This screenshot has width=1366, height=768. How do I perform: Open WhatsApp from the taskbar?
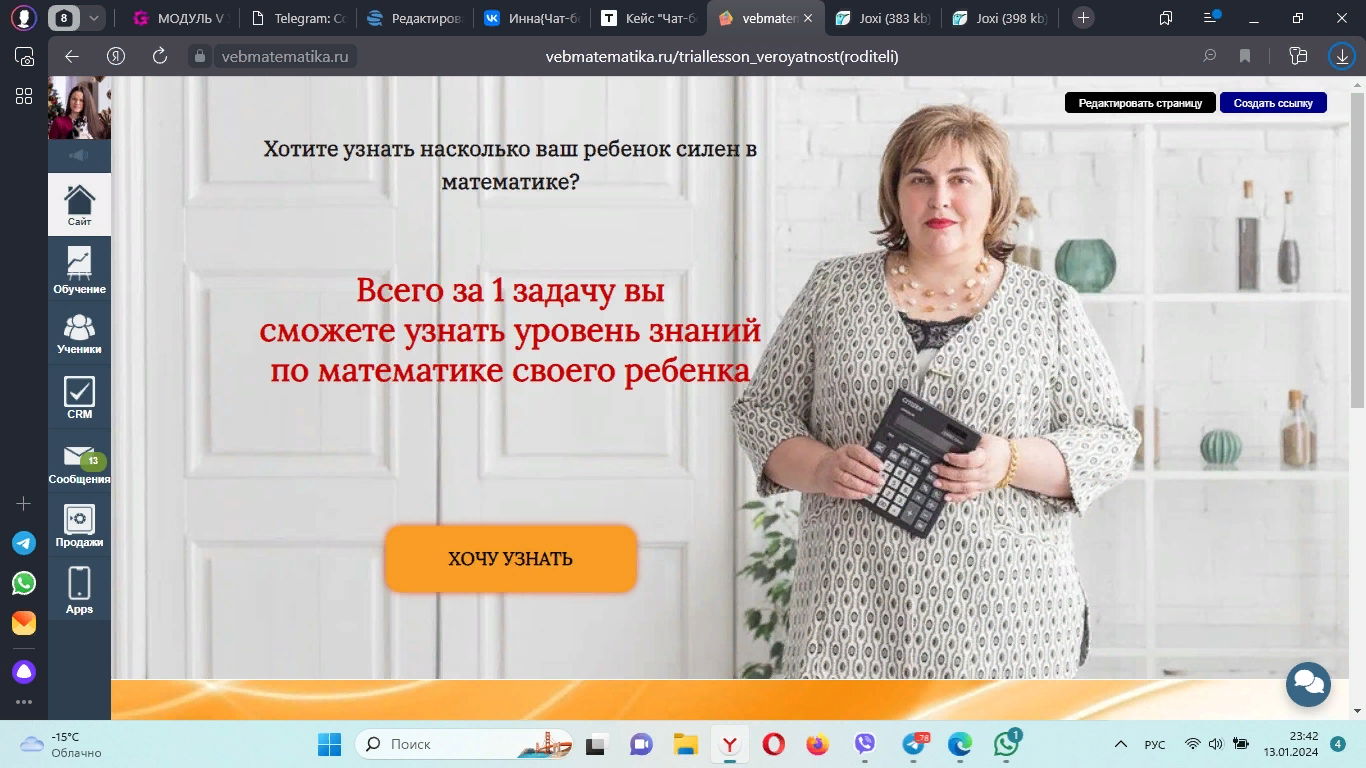tap(1006, 744)
